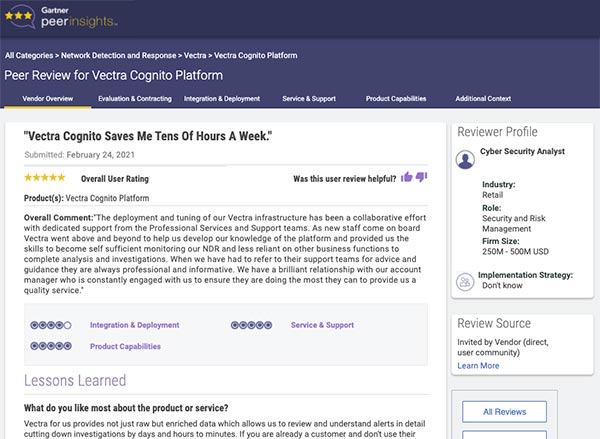Viewport: 600px width, 439px height.
Task: Click 'Was this user review helpful?' text
Action: point(345,179)
